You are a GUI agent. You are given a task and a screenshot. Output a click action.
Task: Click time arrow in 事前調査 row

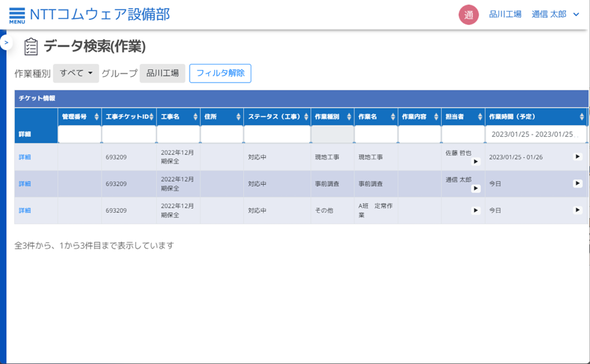tap(578, 183)
